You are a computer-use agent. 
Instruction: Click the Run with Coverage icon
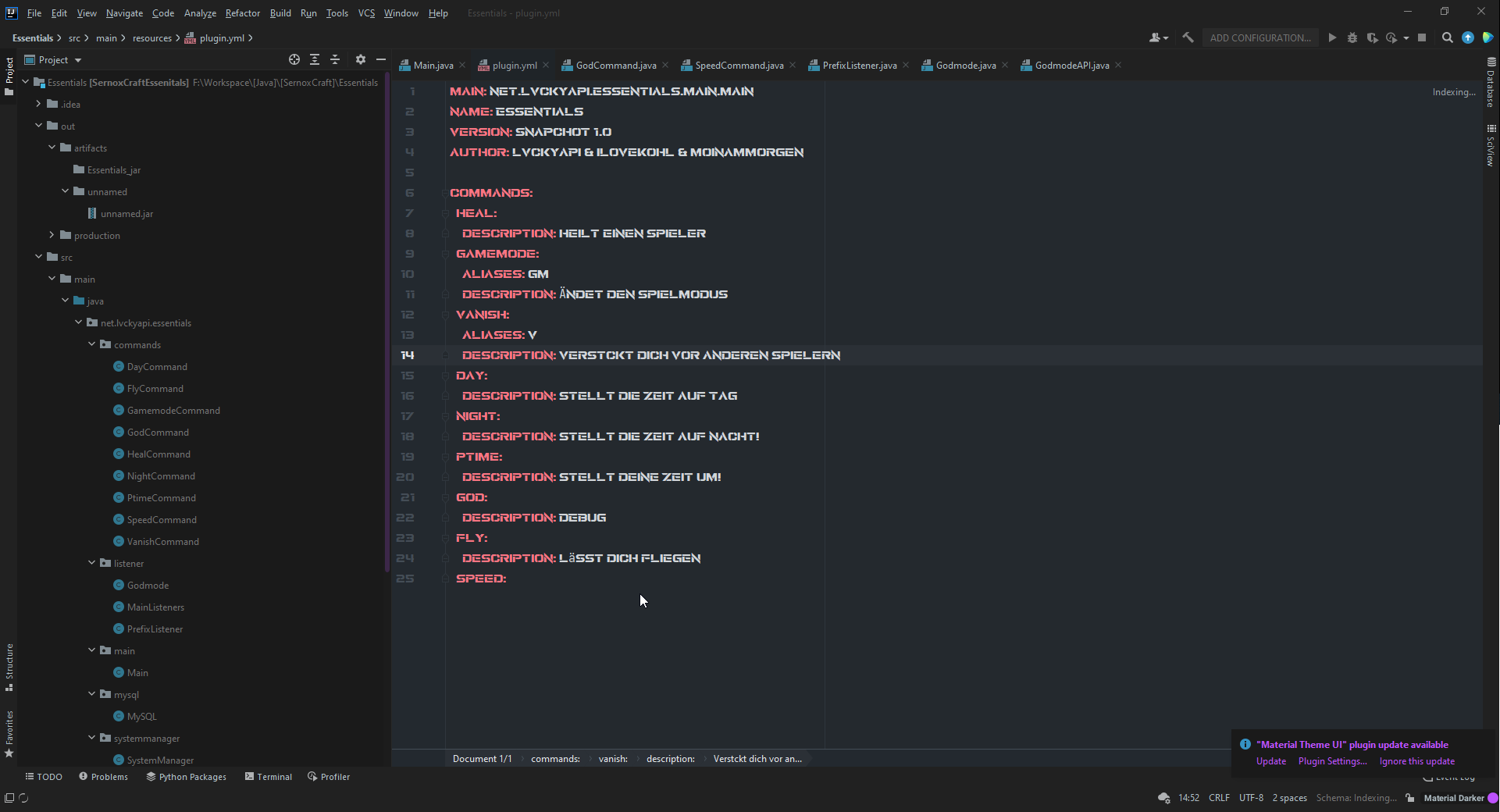tap(1372, 37)
